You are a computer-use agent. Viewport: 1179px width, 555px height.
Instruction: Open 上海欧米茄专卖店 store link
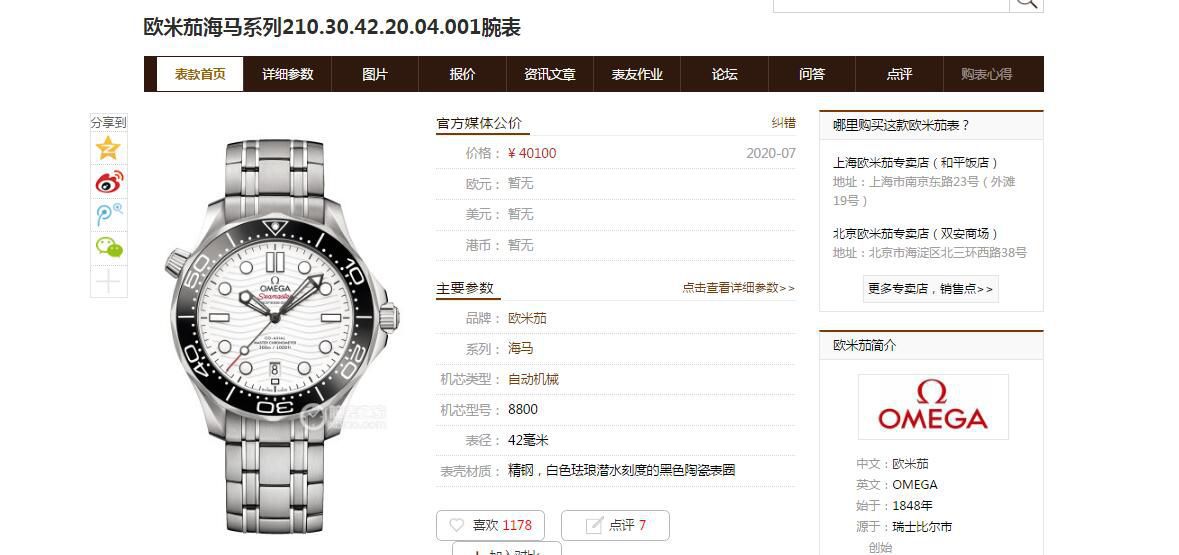coord(915,162)
